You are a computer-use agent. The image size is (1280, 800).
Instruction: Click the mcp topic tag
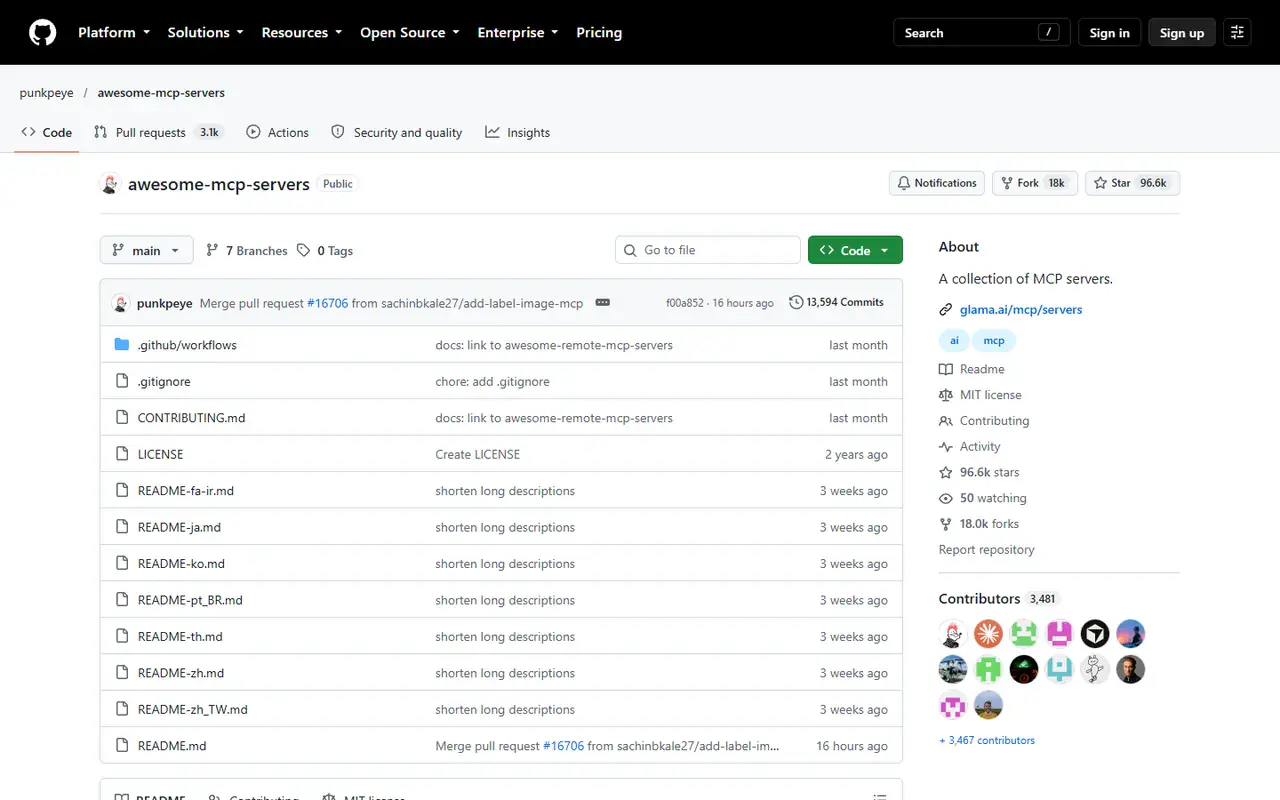994,341
